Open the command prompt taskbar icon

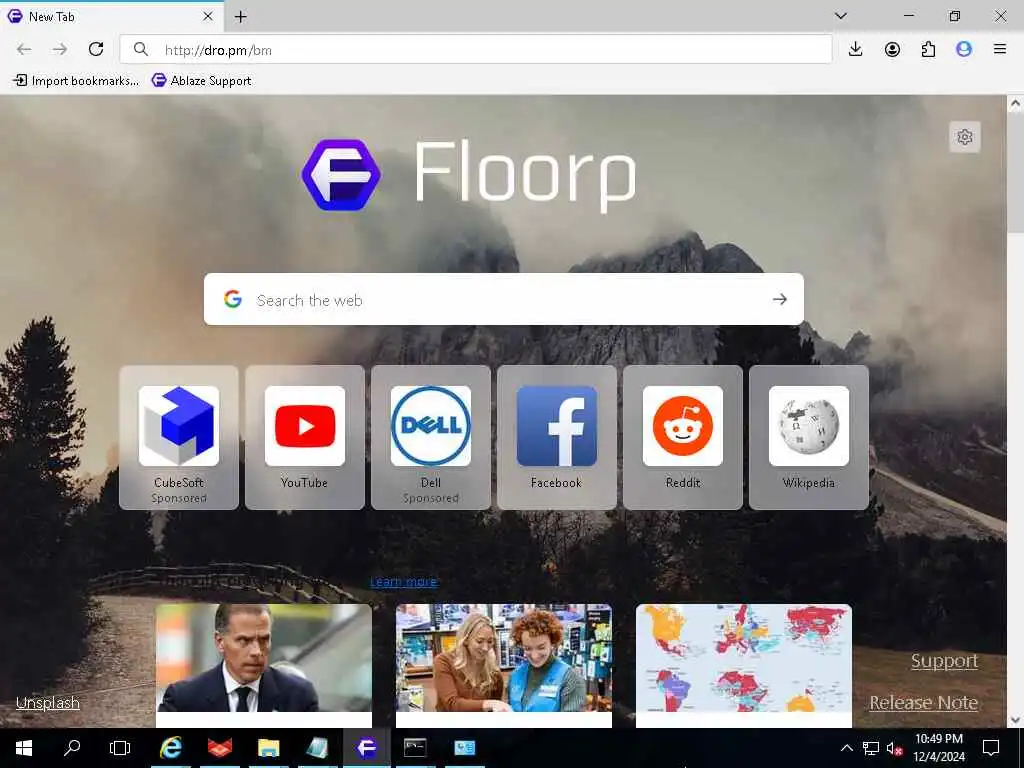point(415,747)
